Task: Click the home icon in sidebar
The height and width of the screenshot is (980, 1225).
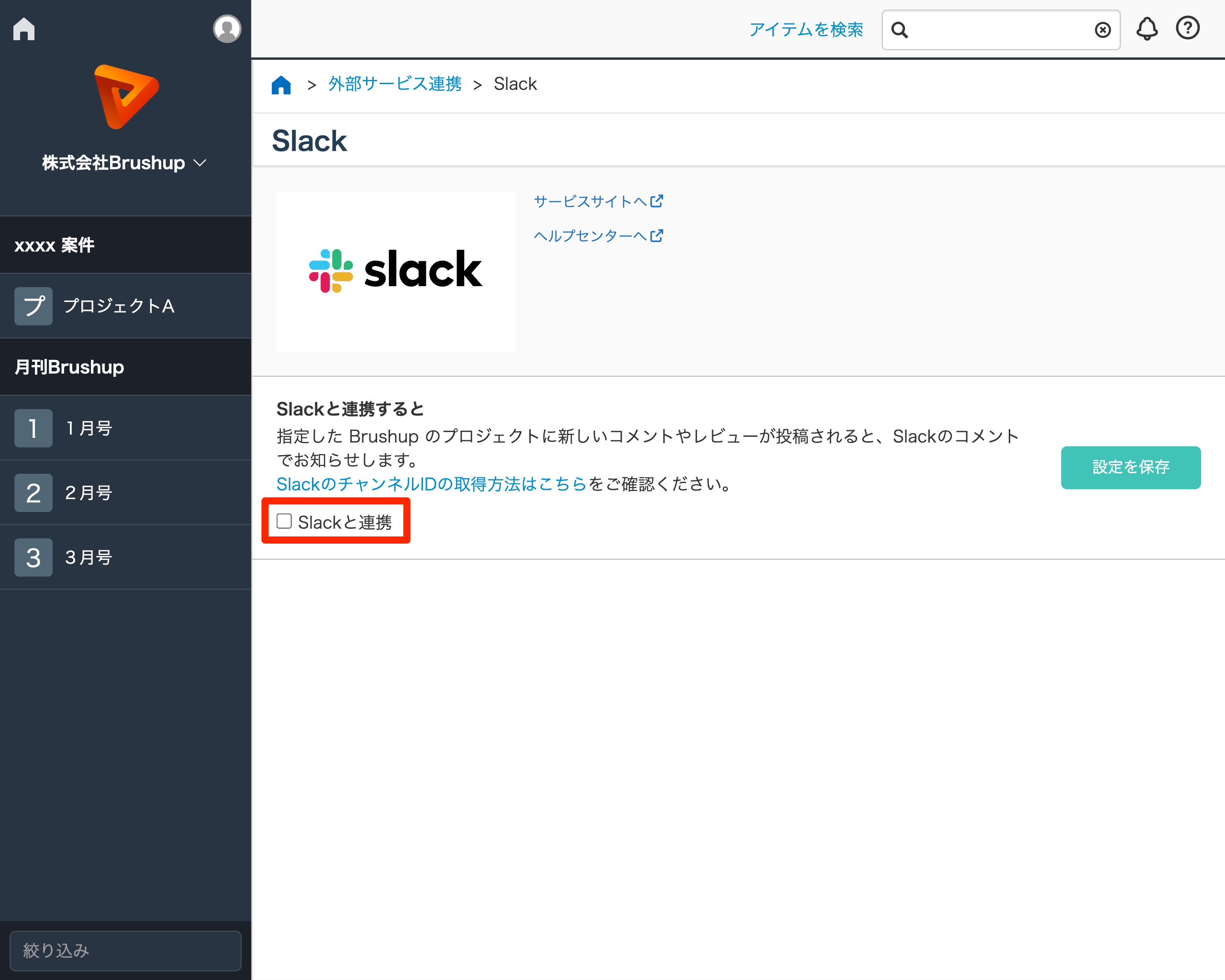Action: [24, 29]
